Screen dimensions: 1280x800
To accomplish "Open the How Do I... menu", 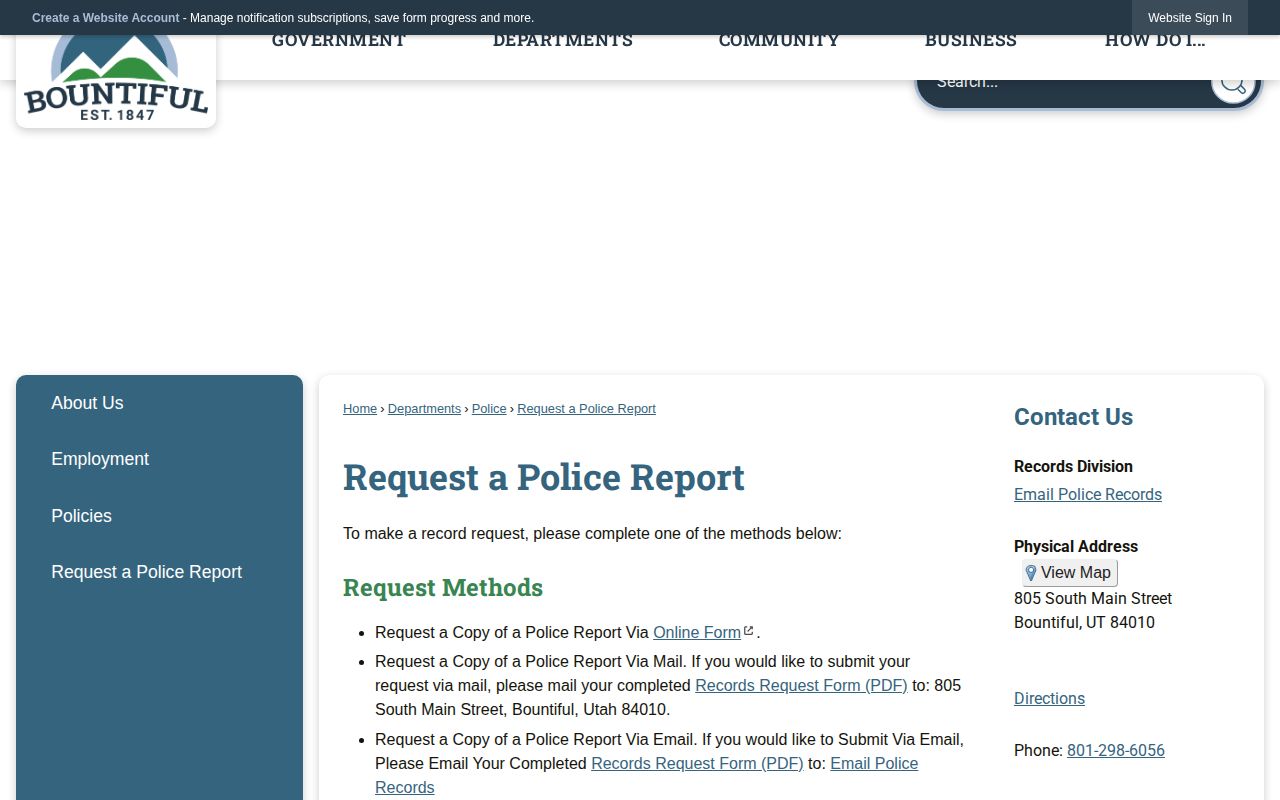I will click(1155, 41).
